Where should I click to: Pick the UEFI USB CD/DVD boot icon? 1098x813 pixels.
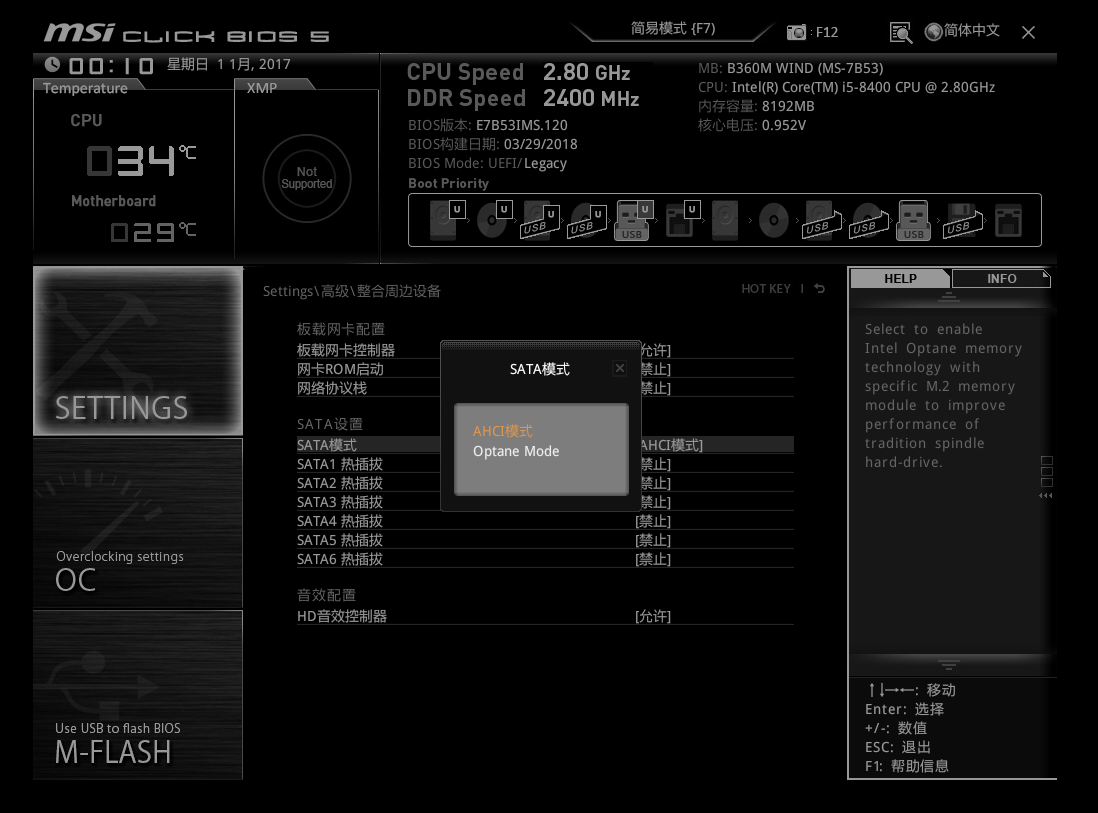tap(587, 221)
